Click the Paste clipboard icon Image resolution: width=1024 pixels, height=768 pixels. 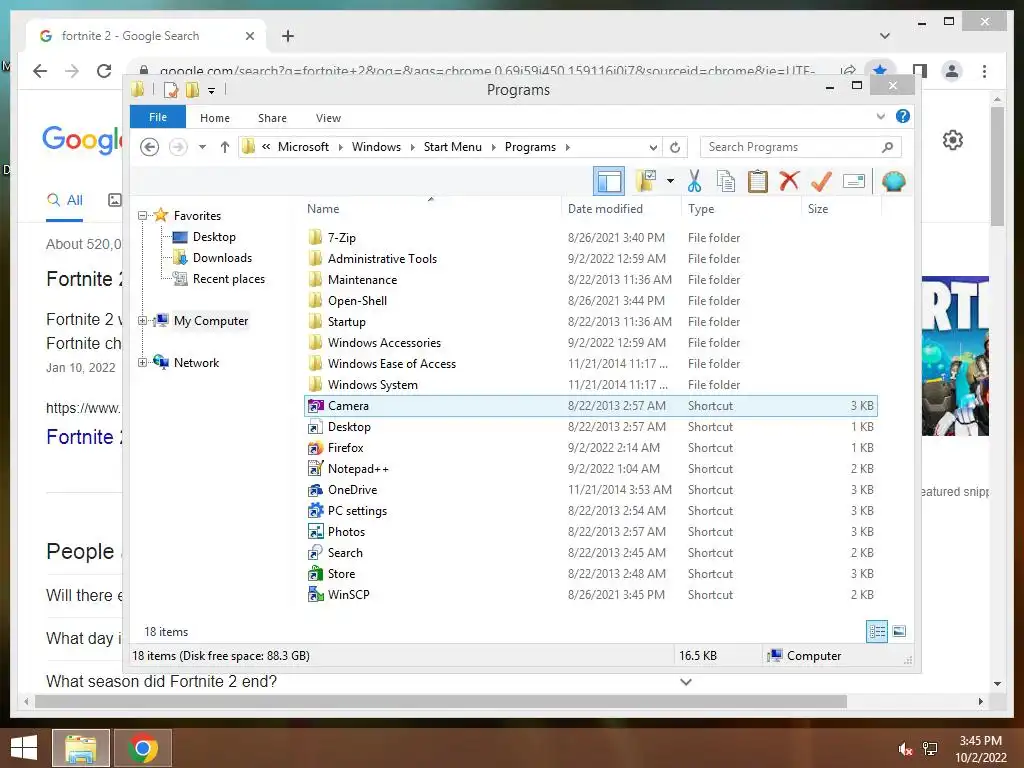758,181
